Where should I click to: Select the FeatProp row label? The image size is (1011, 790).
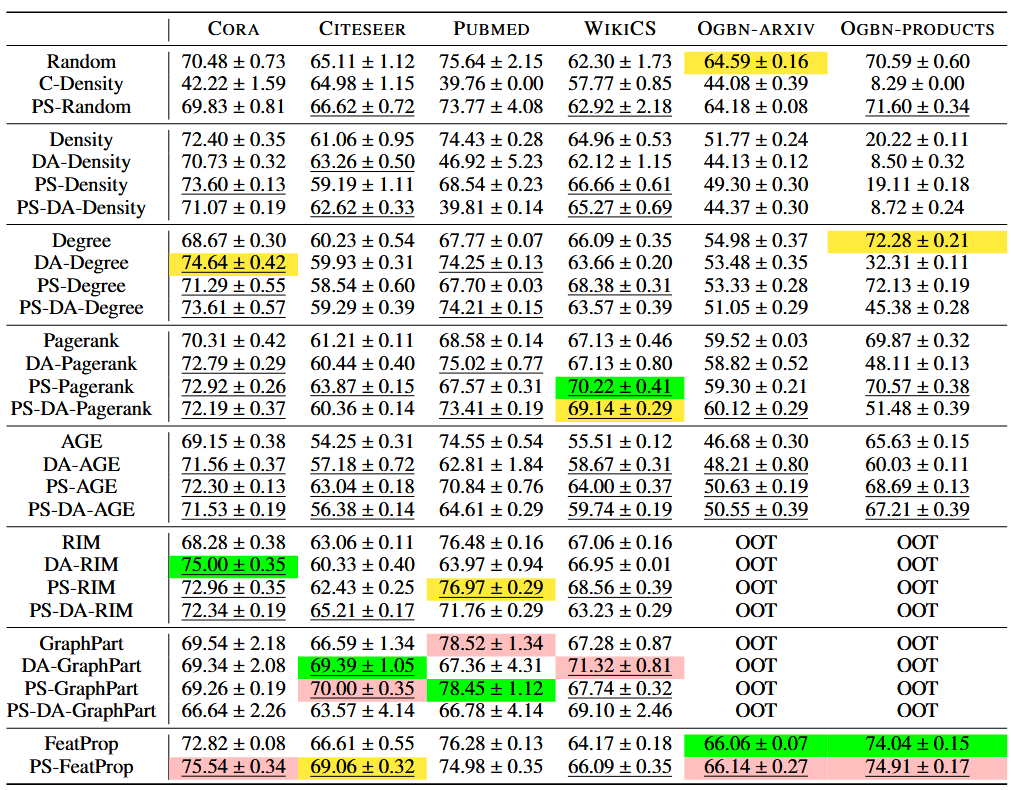pos(81,744)
